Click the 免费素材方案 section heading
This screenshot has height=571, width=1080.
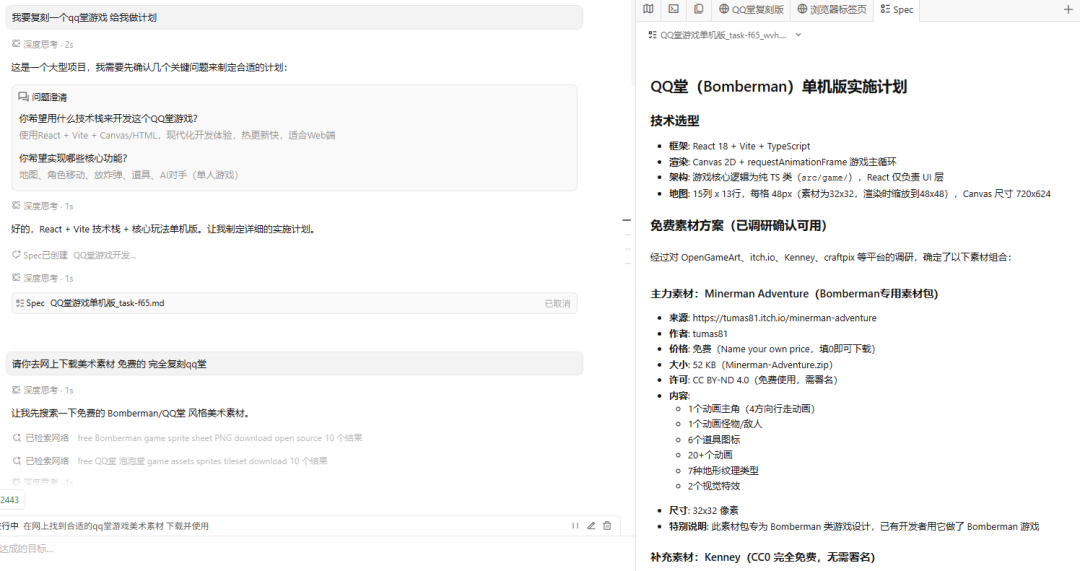coord(738,225)
